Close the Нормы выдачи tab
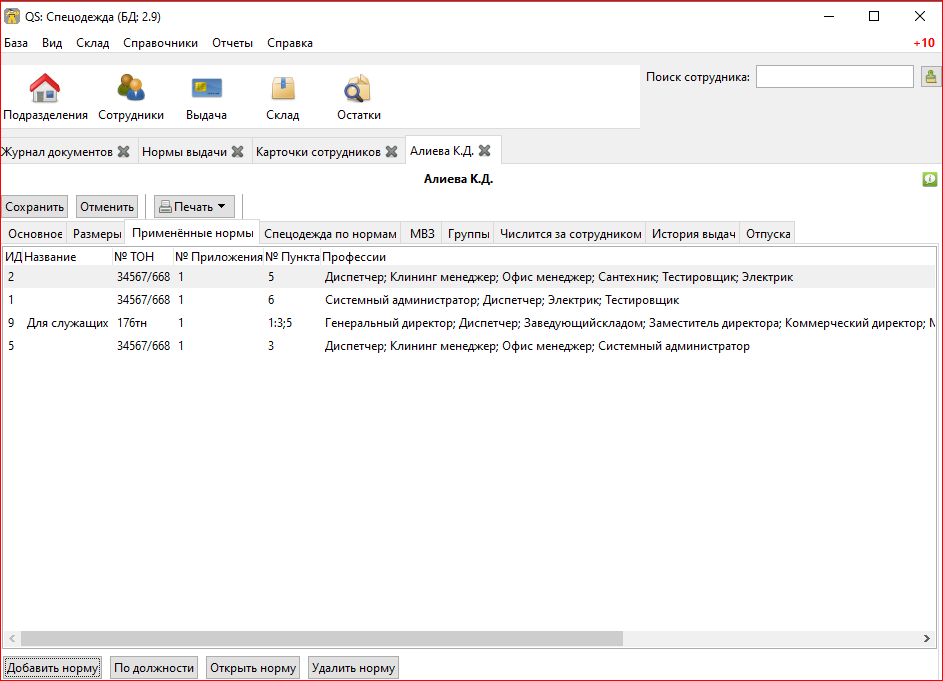 coord(237,152)
